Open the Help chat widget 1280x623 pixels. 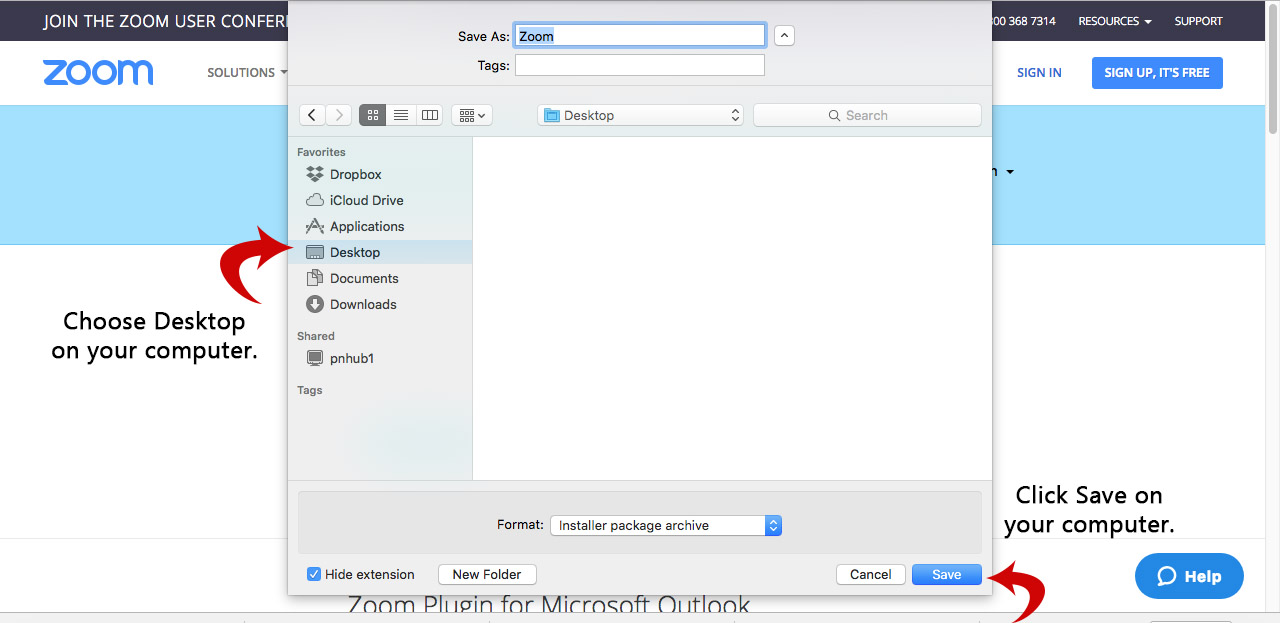point(1189,576)
